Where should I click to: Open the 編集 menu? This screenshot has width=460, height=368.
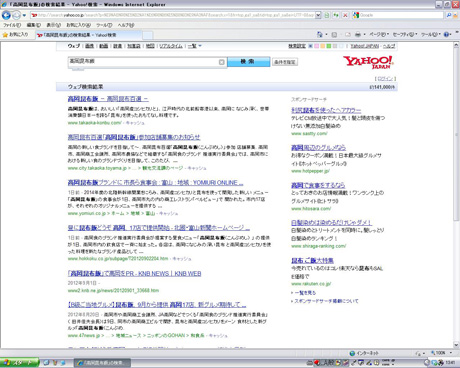tap(33, 25)
